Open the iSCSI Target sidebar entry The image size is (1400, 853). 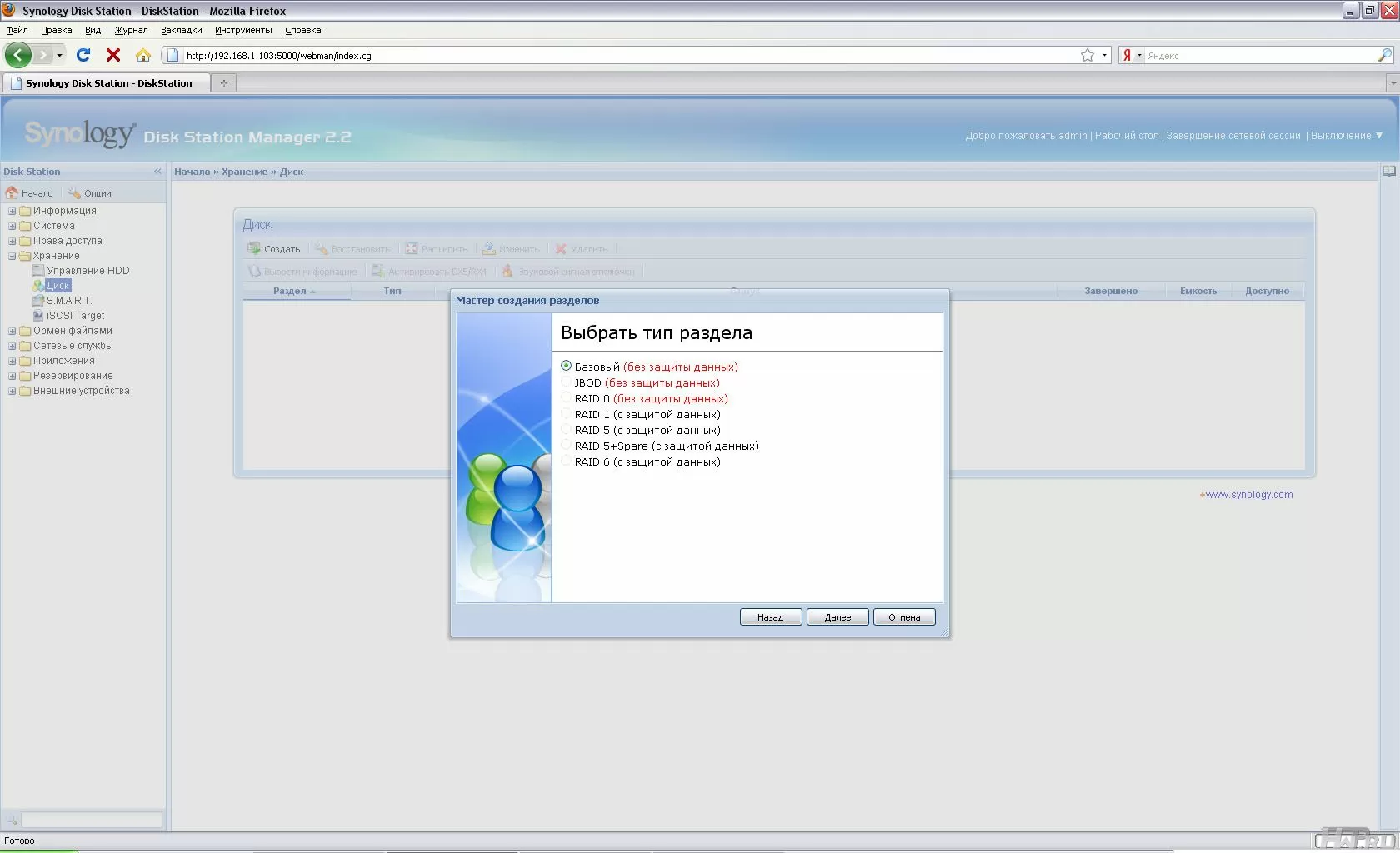[x=75, y=316]
